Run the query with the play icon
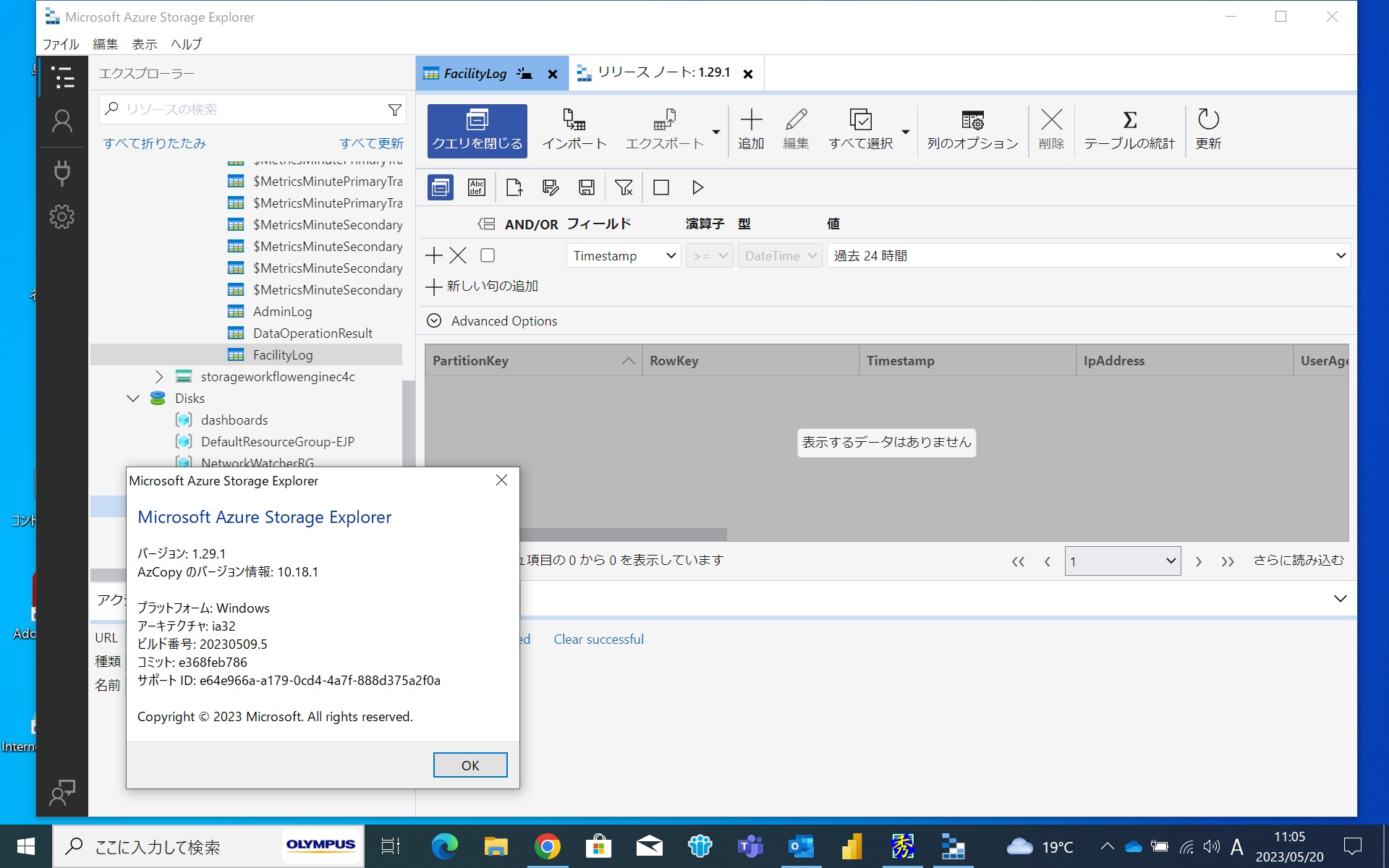Viewport: 1389px width, 868px height. 697,187
